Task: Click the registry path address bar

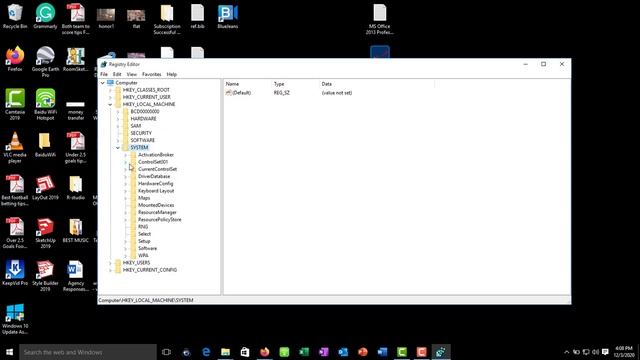Action: click(x=334, y=300)
